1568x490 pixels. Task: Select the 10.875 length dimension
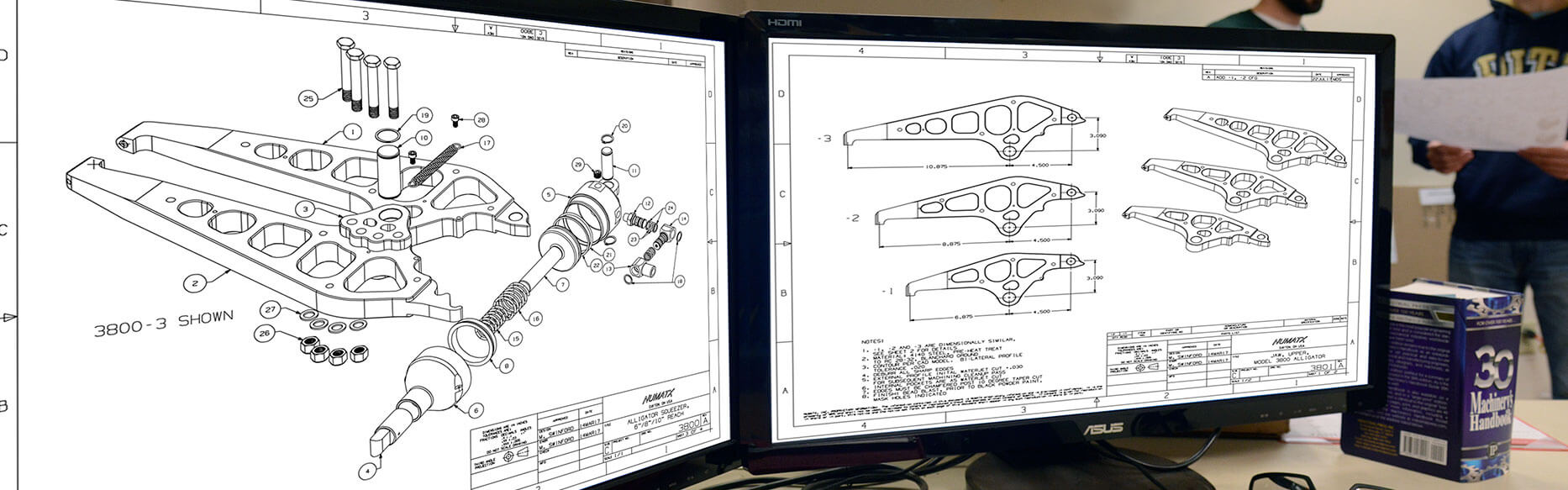pyautogui.click(x=935, y=166)
